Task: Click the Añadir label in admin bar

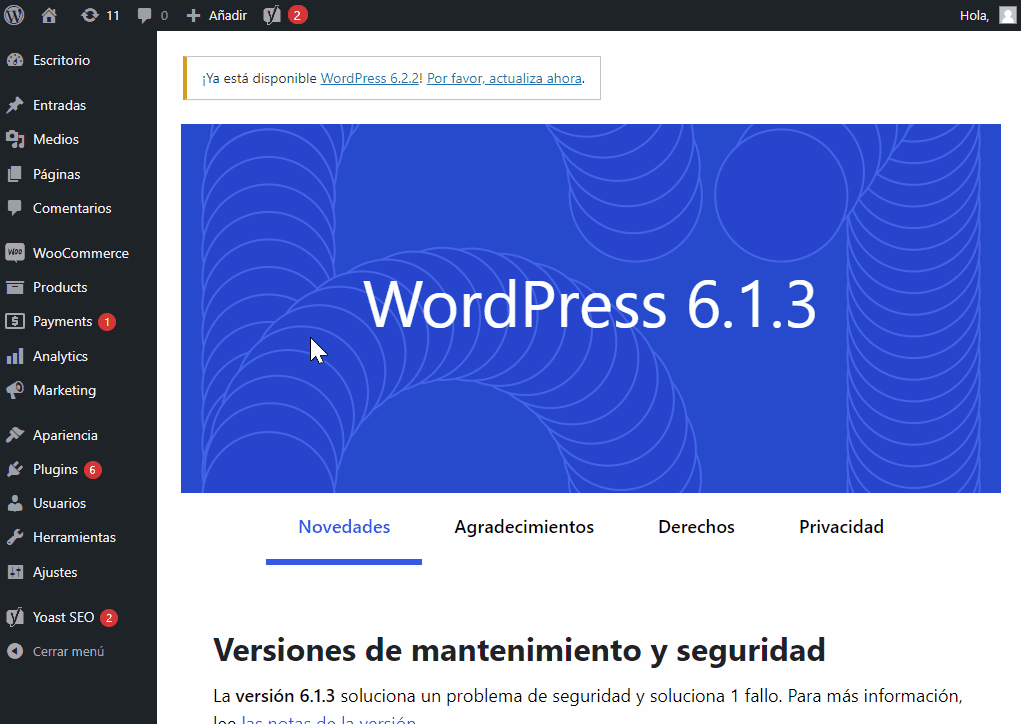Action: [x=228, y=16]
